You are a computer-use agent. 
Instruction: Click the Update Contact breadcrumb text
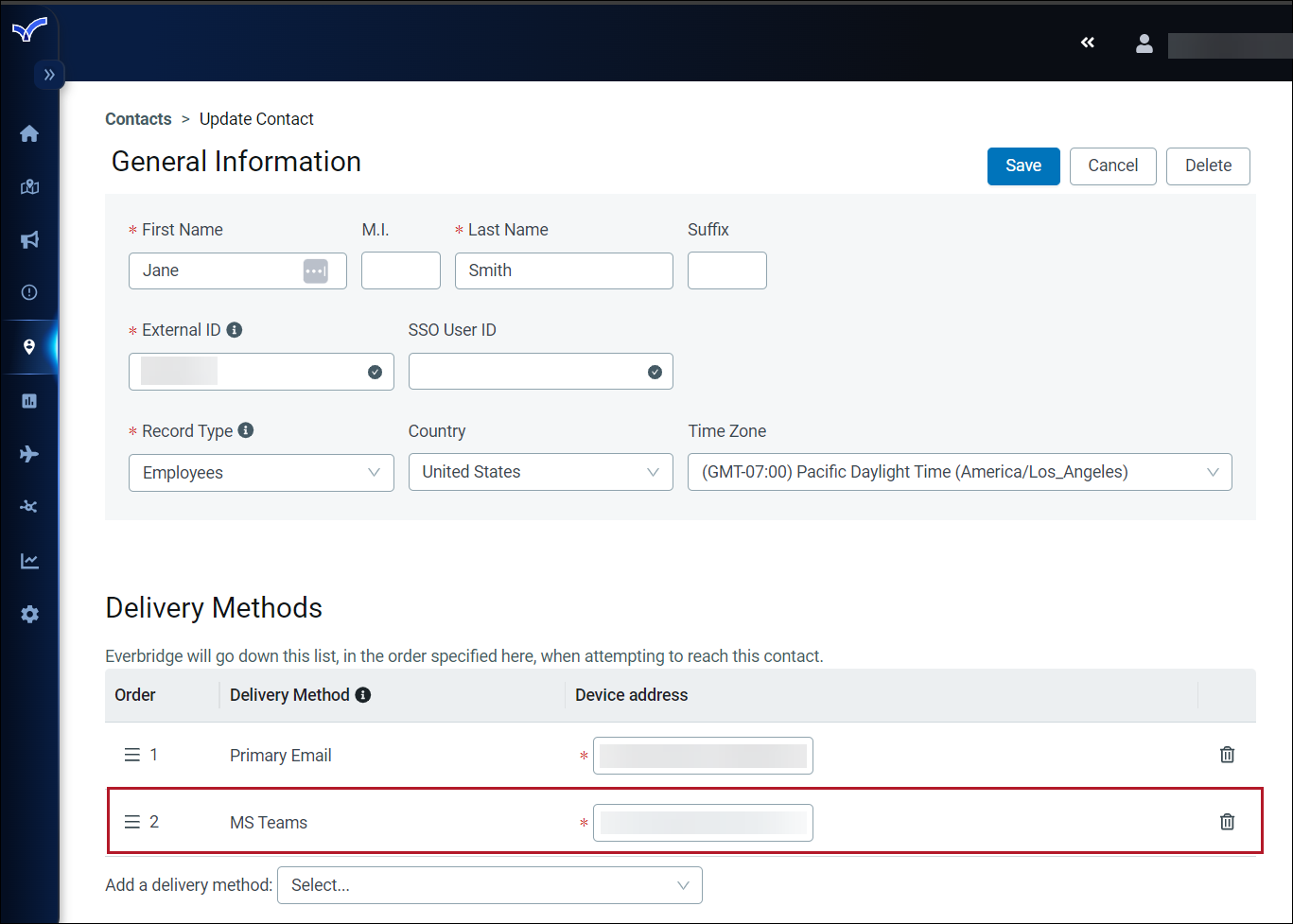pos(256,119)
